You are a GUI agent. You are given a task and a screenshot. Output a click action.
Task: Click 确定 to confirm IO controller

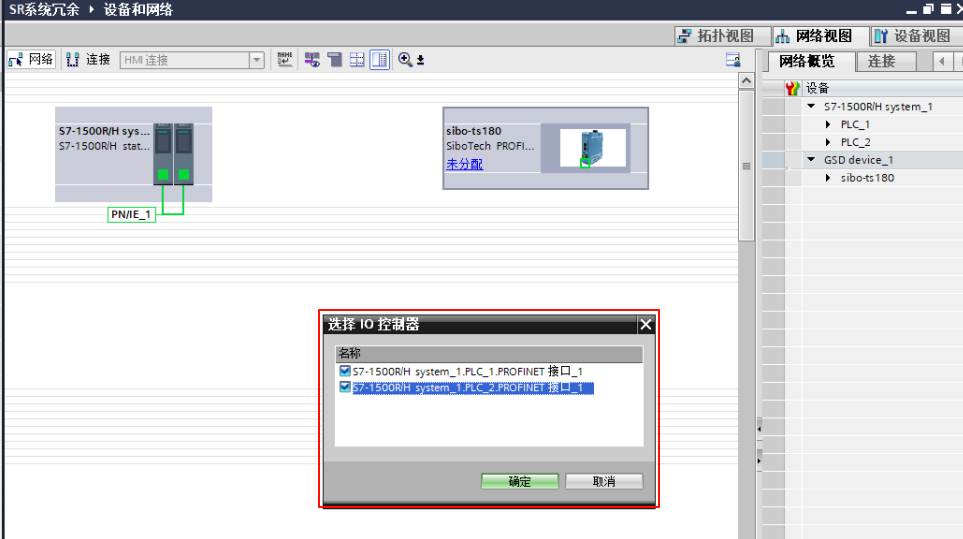pyautogui.click(x=520, y=481)
